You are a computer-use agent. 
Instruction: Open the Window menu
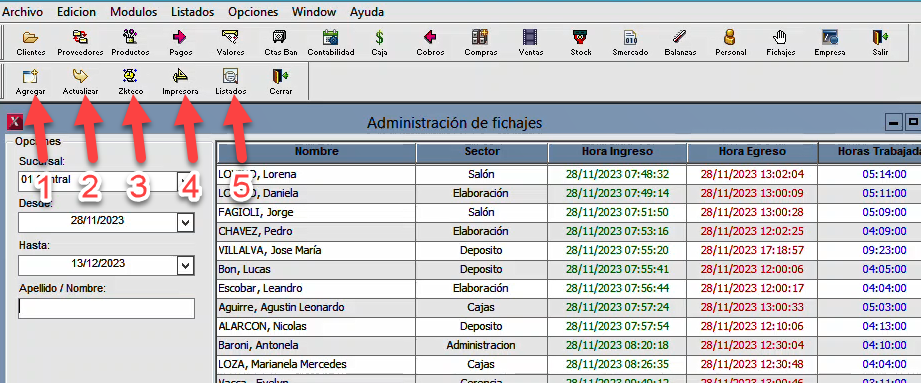click(x=314, y=12)
